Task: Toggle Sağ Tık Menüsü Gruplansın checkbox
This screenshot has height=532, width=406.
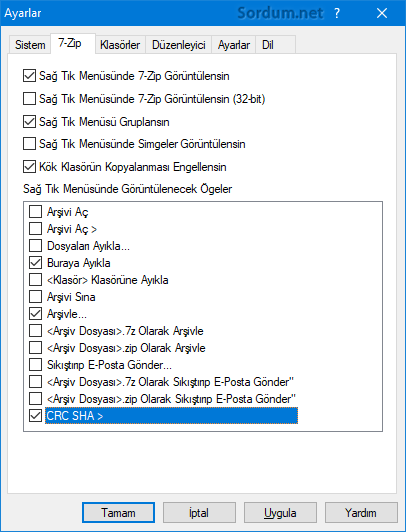Action: click(29, 121)
